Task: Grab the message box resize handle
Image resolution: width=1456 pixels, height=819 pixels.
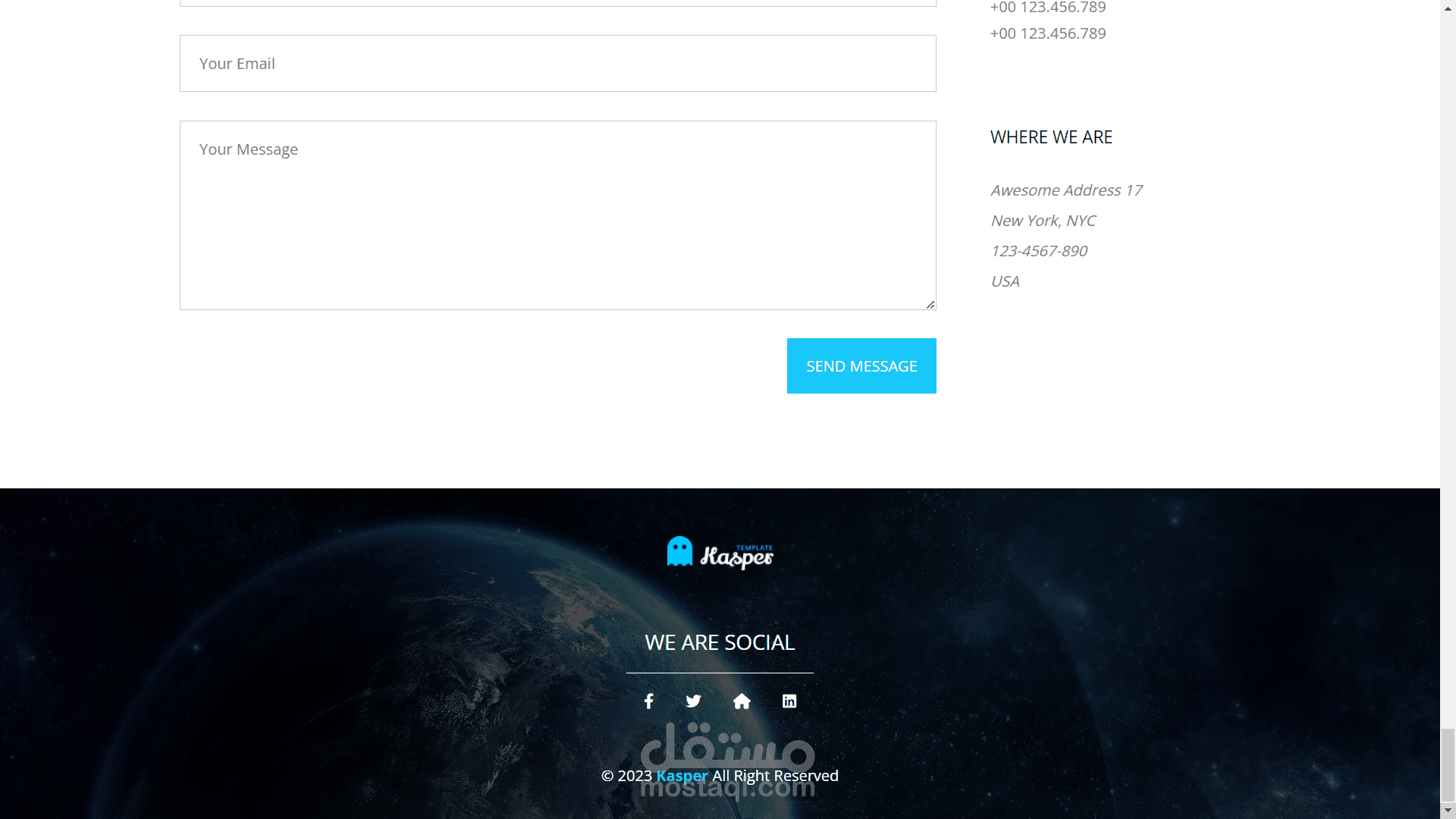Action: (x=930, y=304)
